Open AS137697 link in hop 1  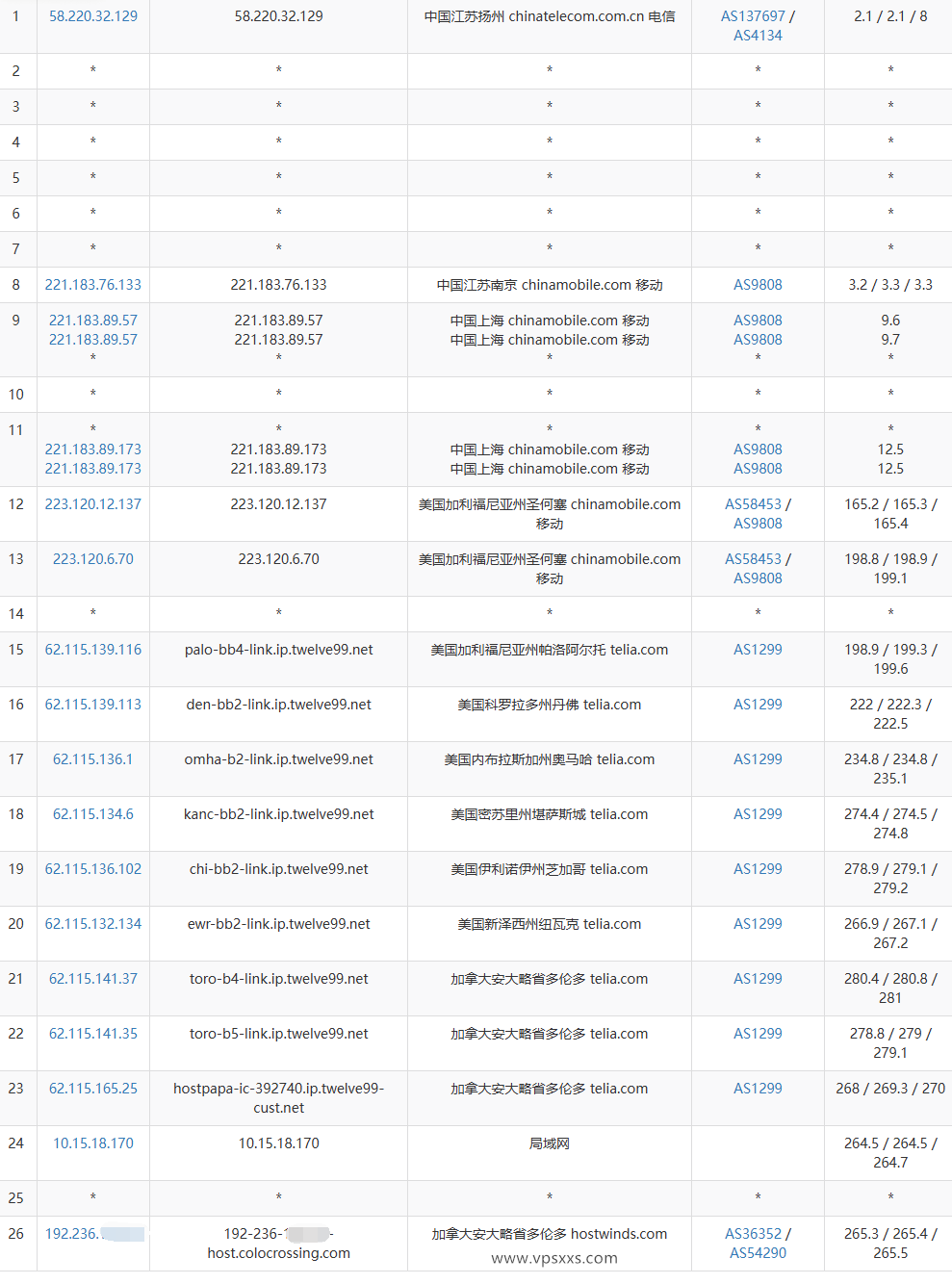coord(753,16)
